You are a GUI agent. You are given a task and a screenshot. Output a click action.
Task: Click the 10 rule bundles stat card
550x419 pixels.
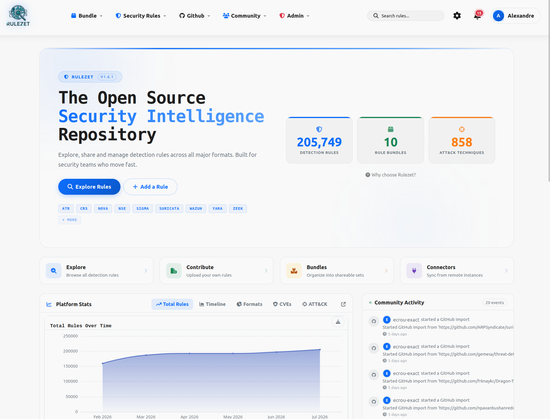[x=390, y=140]
